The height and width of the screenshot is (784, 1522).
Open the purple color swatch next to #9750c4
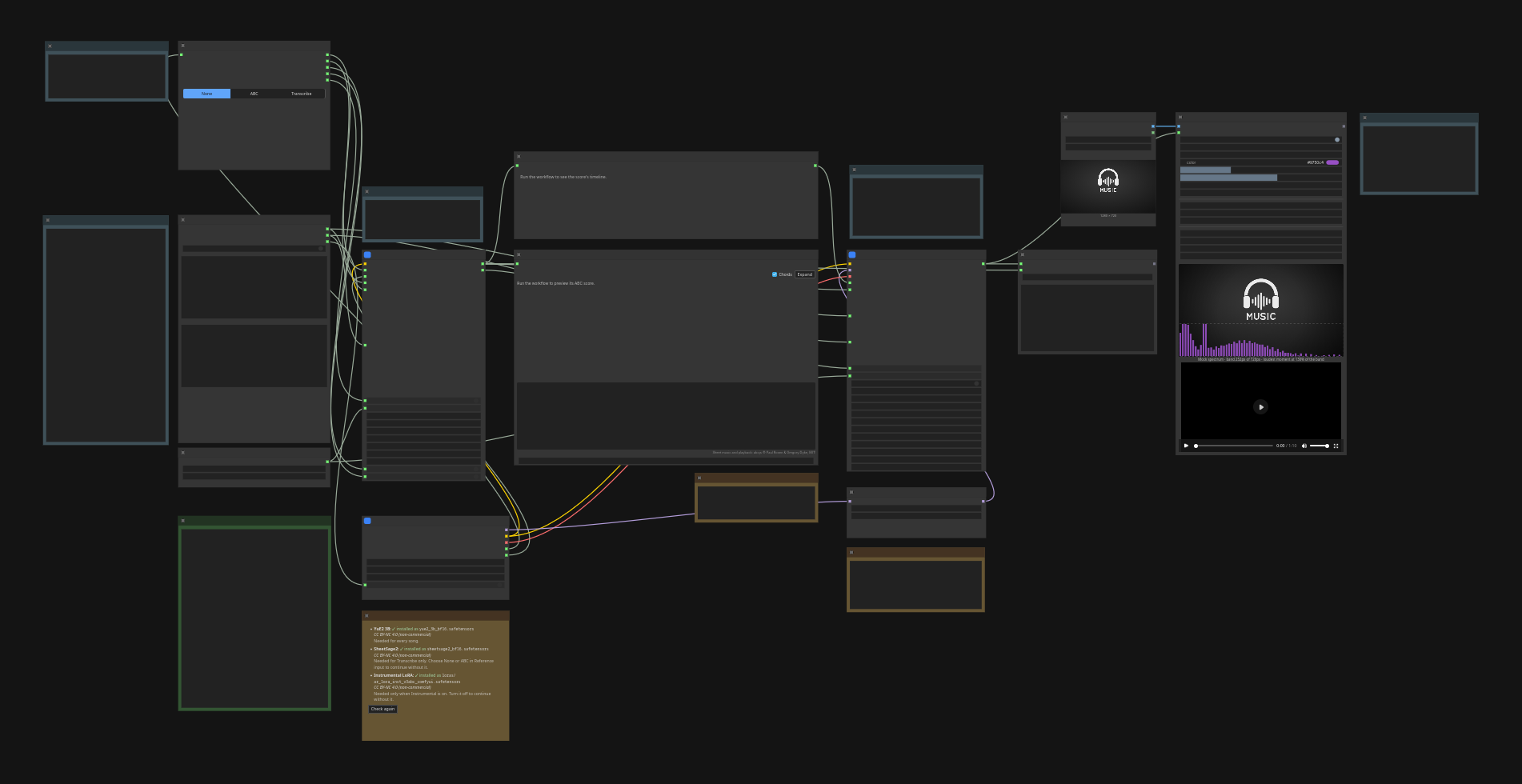[1332, 162]
